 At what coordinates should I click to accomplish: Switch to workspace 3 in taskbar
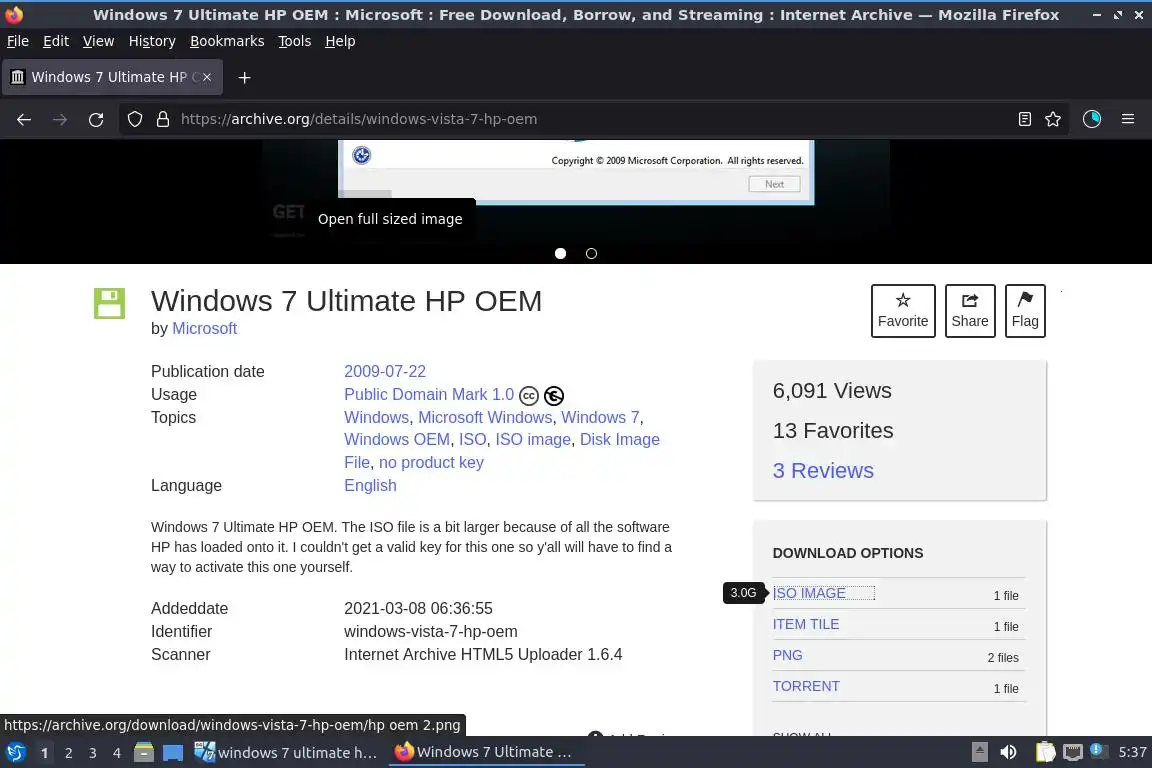93,753
